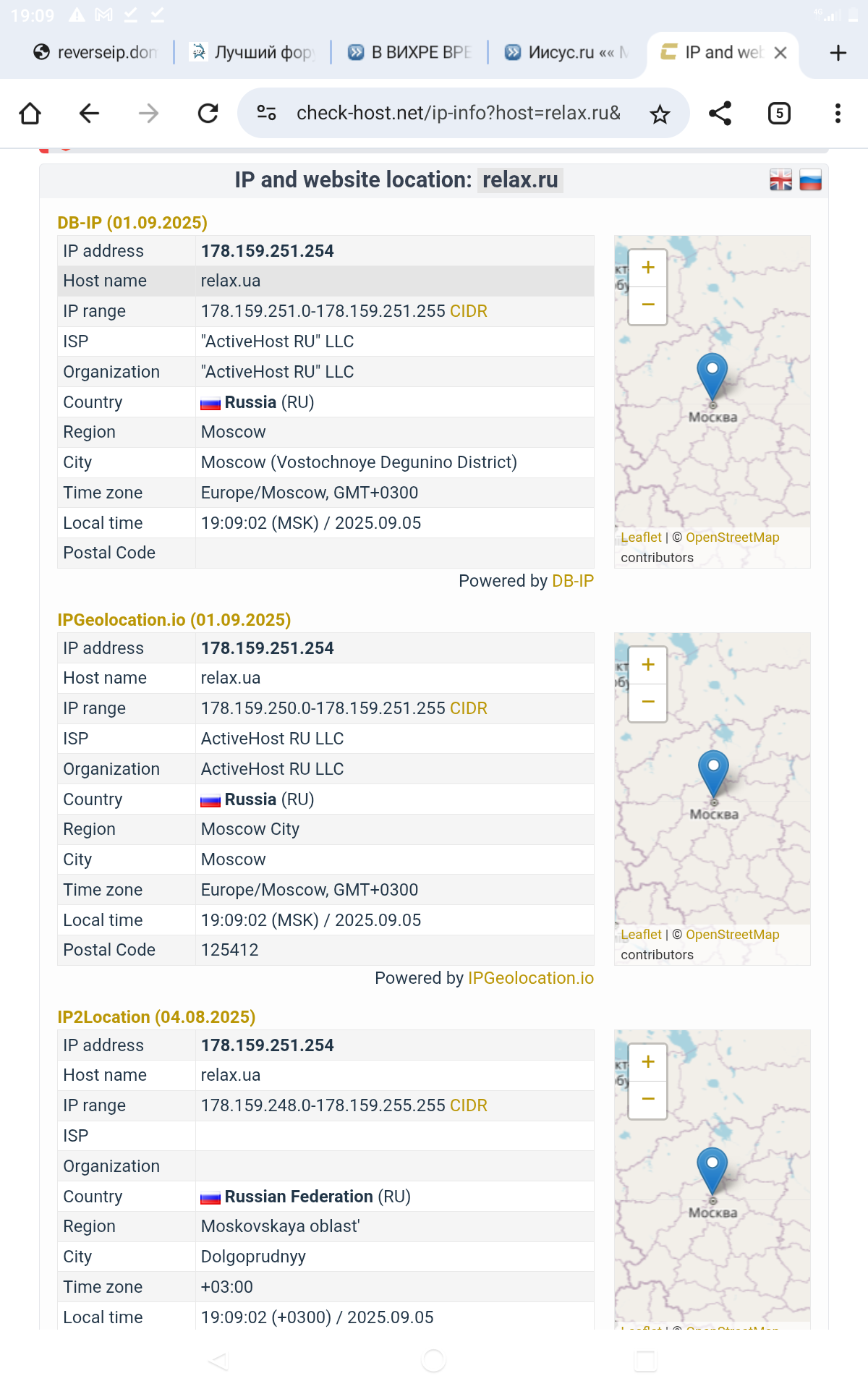Tap the Android home navigation circle
The image size is (868, 1389).
coord(433,1361)
